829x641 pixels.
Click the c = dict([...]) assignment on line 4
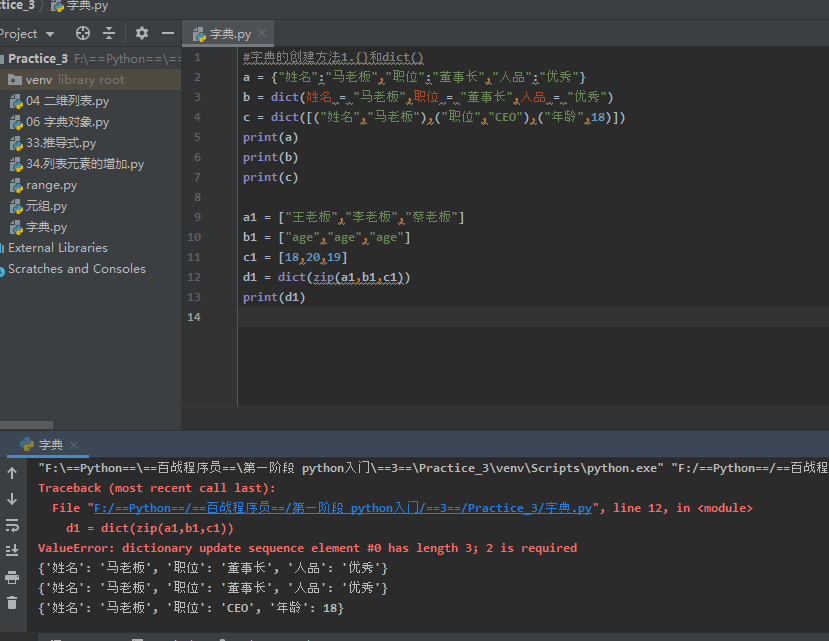434,117
